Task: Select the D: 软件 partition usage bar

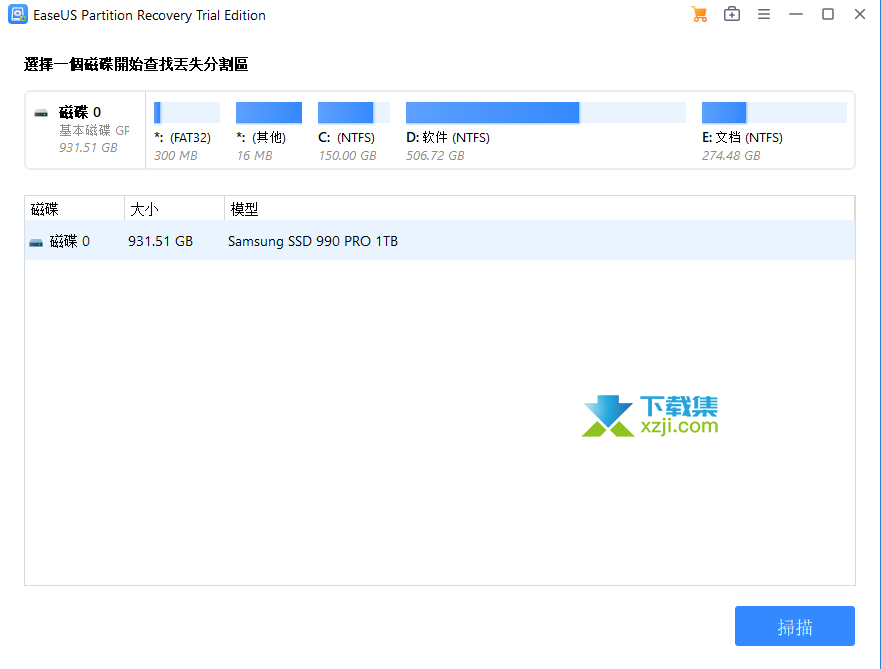Action: click(x=546, y=112)
